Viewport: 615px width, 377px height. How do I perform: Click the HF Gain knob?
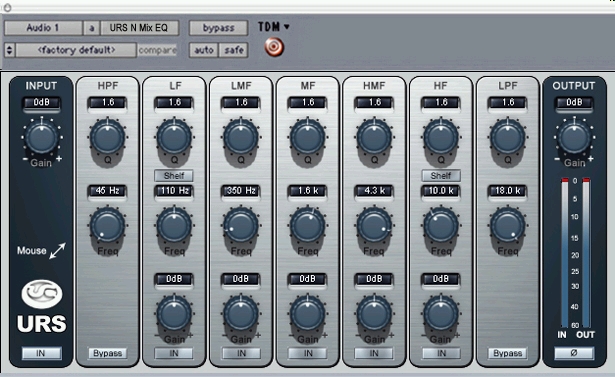[441, 314]
